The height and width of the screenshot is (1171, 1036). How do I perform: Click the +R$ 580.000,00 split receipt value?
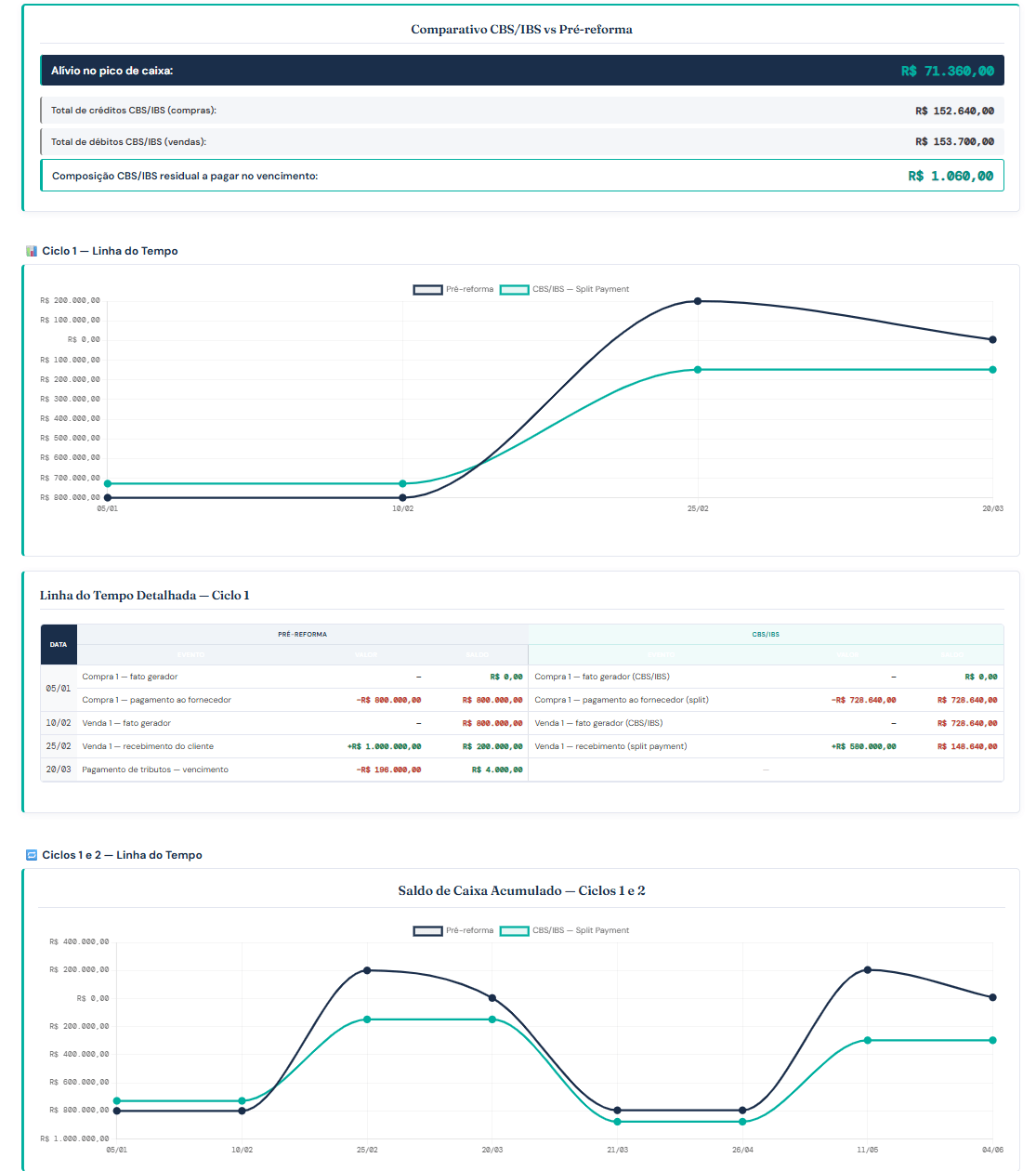click(864, 746)
